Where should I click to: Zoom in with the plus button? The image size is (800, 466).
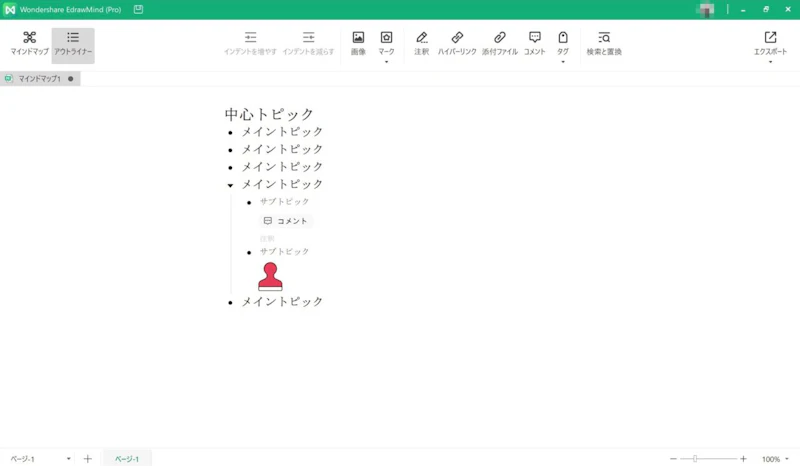tap(743, 459)
